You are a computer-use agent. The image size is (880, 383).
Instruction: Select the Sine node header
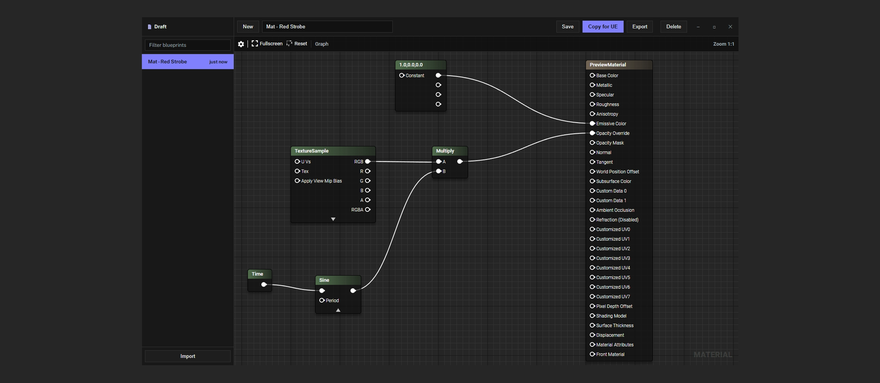[338, 280]
